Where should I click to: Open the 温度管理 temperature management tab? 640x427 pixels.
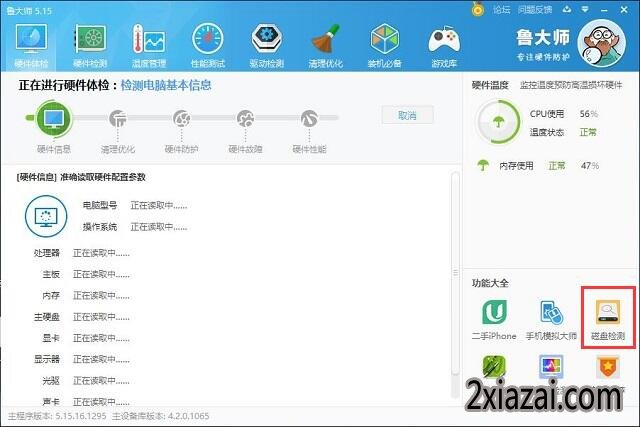click(x=149, y=45)
